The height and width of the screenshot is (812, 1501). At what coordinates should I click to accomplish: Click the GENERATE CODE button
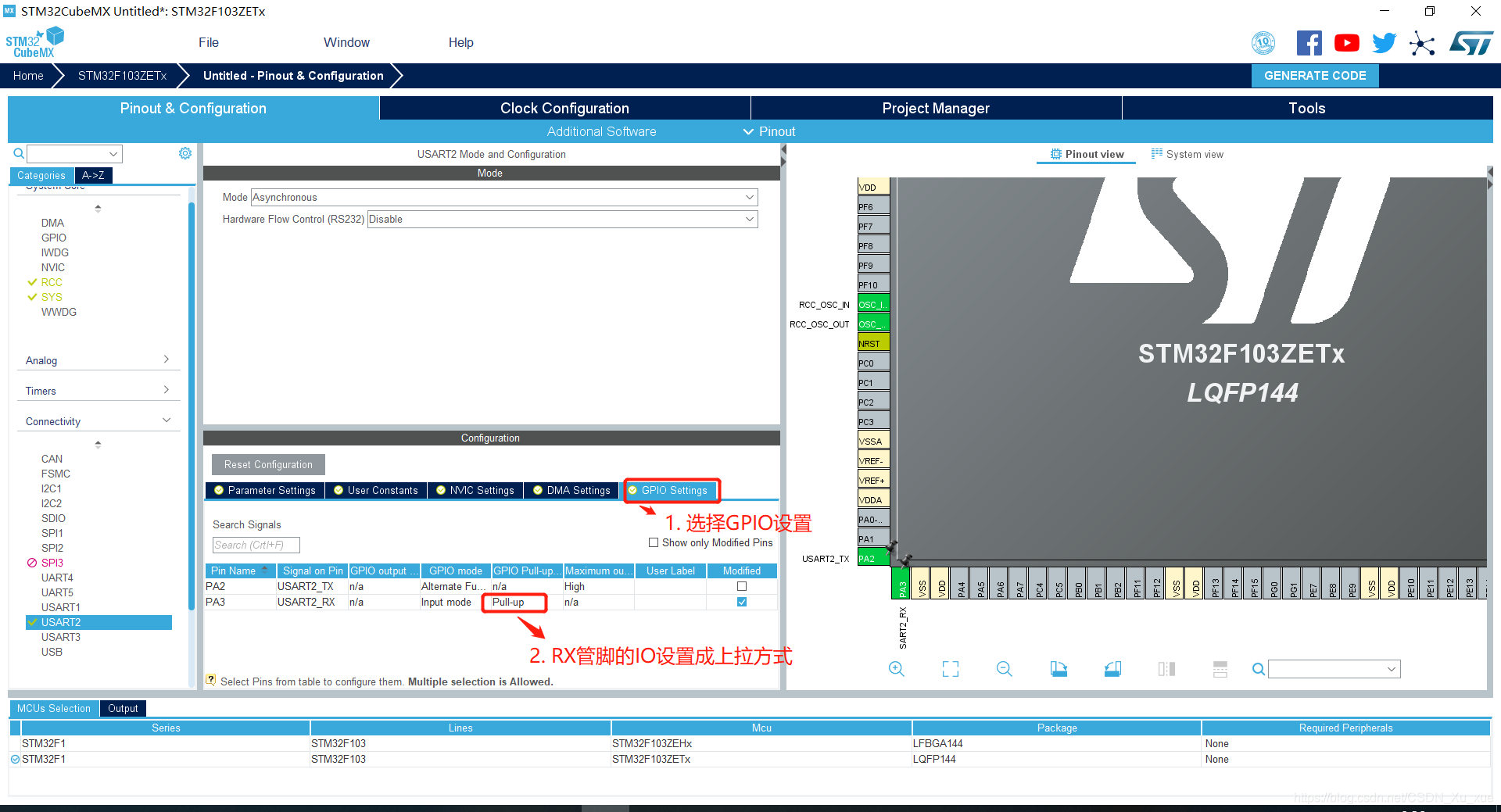pos(1315,76)
